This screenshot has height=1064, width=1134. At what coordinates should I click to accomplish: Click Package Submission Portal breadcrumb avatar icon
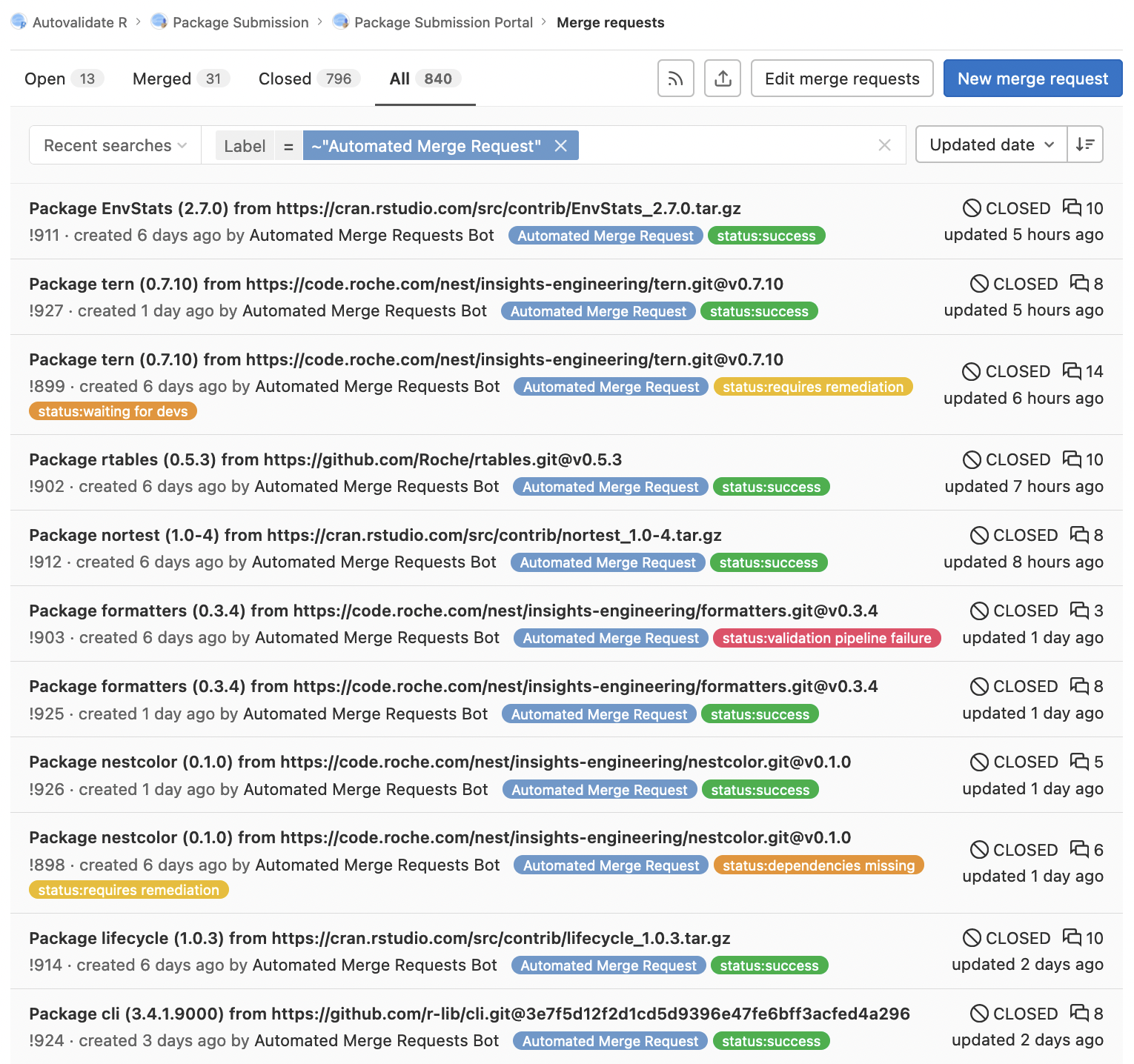(341, 22)
